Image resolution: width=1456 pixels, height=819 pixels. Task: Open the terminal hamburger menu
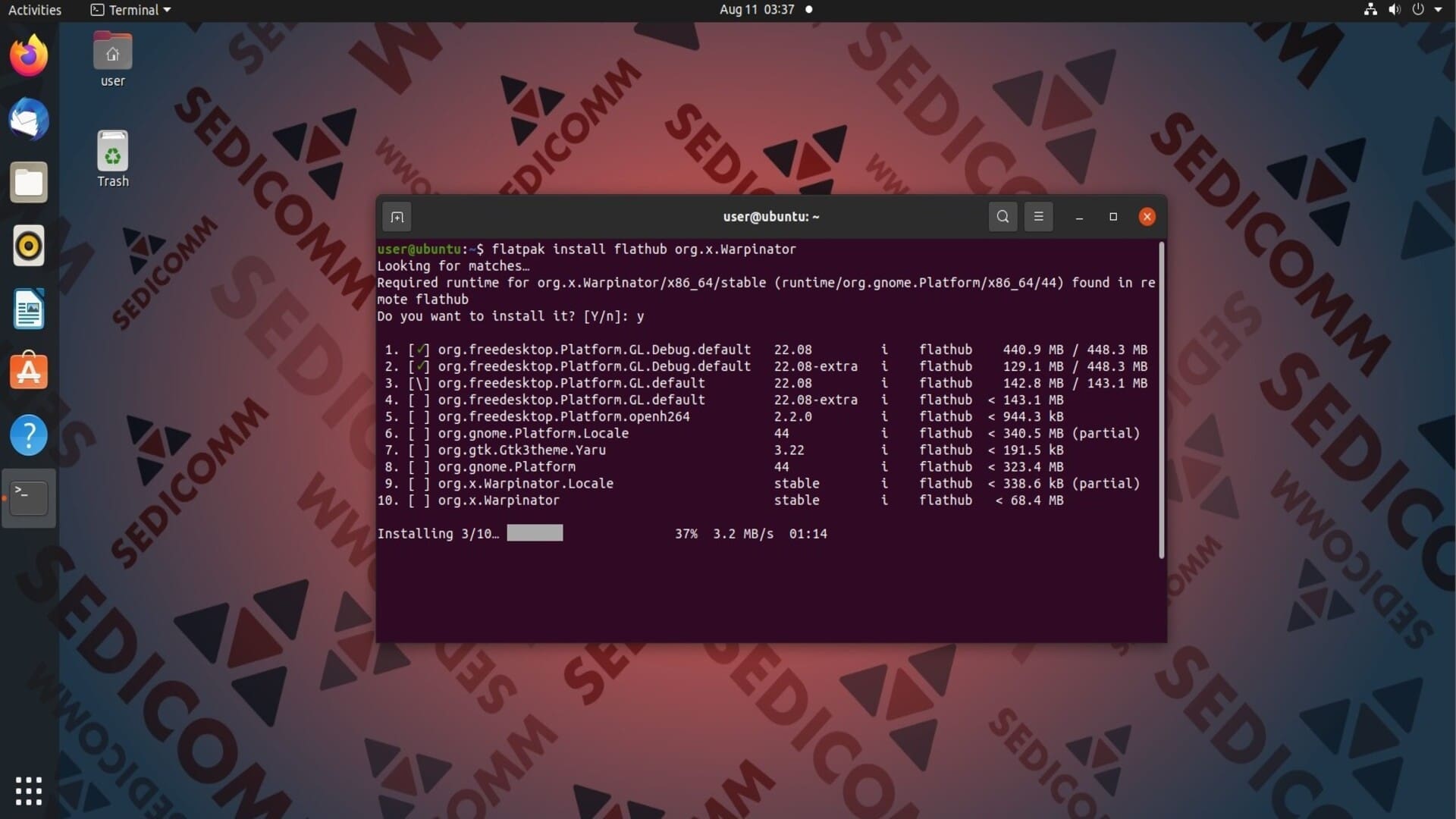point(1038,217)
